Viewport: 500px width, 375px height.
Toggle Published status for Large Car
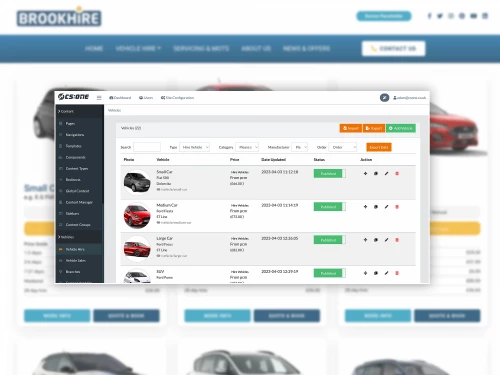[330, 240]
